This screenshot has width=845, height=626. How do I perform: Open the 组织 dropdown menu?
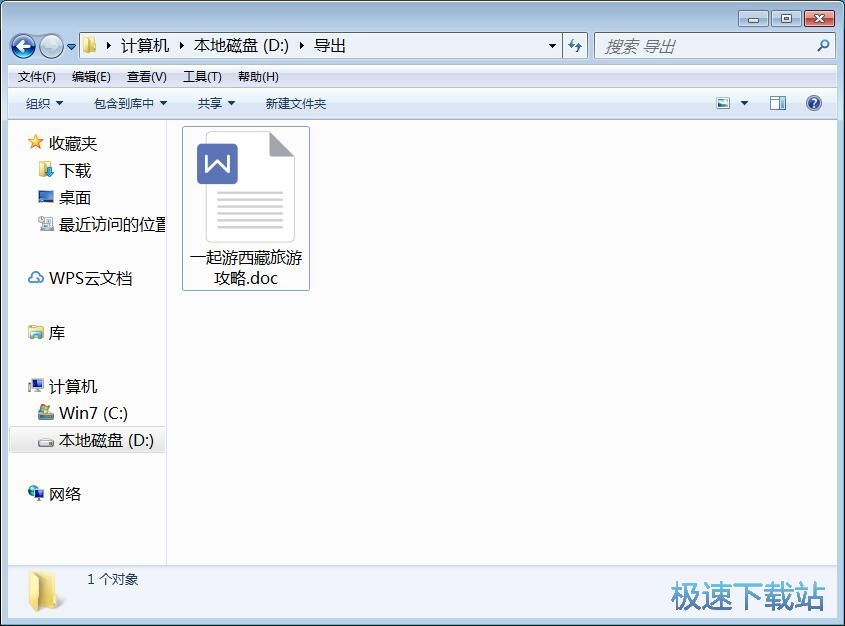click(42, 103)
